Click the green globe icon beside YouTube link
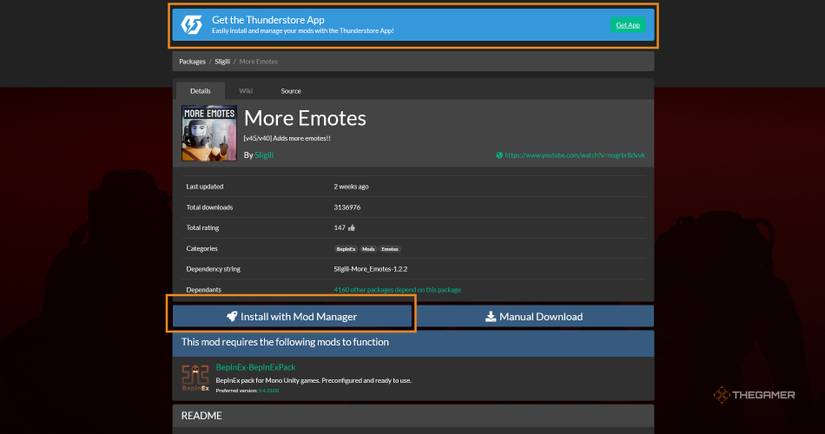825x434 pixels. (499, 155)
